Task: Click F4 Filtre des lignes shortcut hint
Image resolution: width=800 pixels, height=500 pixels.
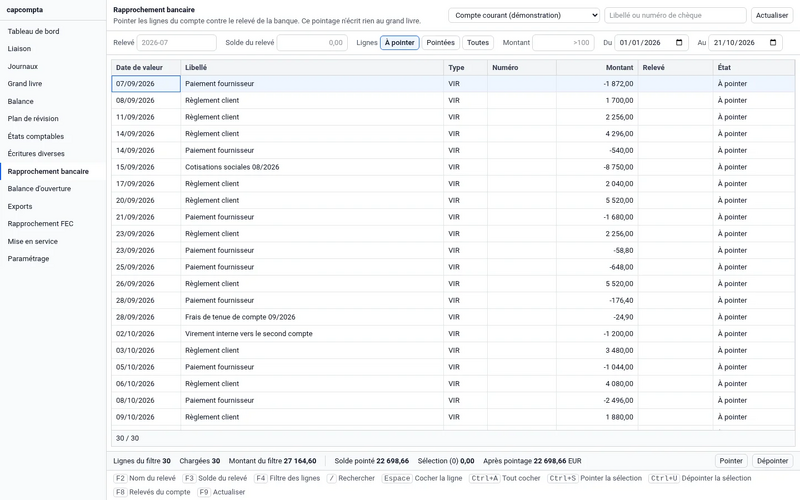Action: coord(287,478)
